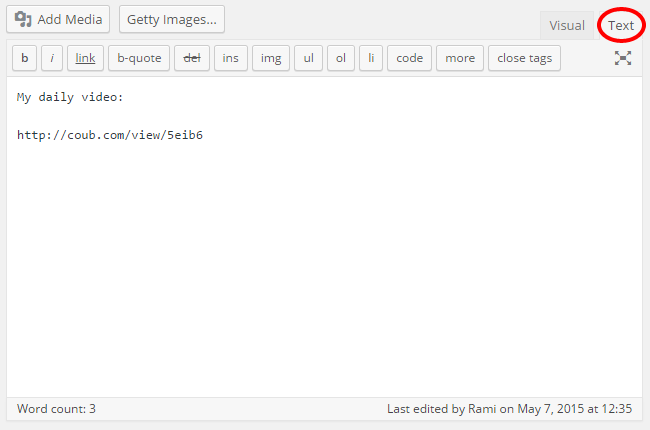Image resolution: width=650 pixels, height=430 pixels.
Task: Add inserted text tag with ins
Action: pyautogui.click(x=230, y=58)
